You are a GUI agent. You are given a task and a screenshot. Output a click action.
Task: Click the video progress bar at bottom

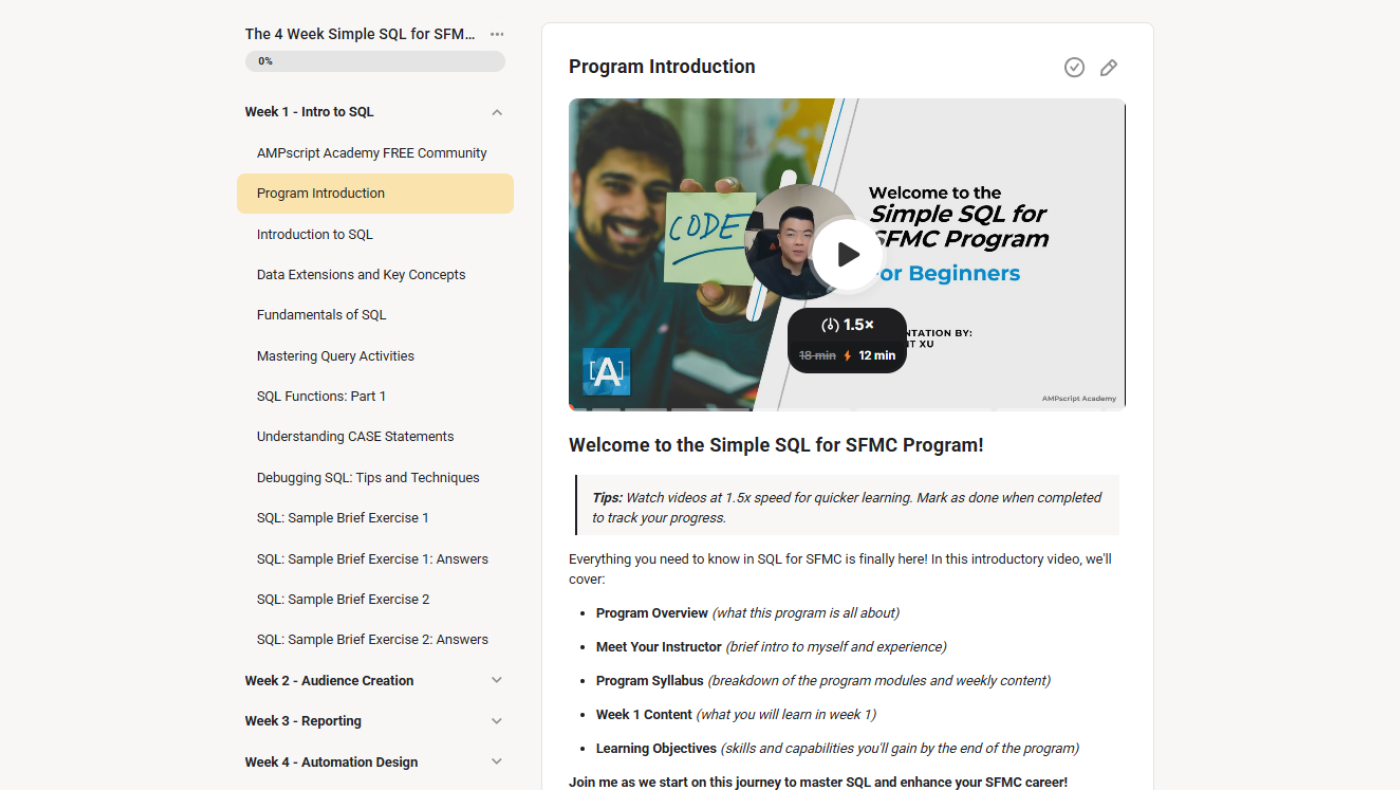click(x=847, y=408)
